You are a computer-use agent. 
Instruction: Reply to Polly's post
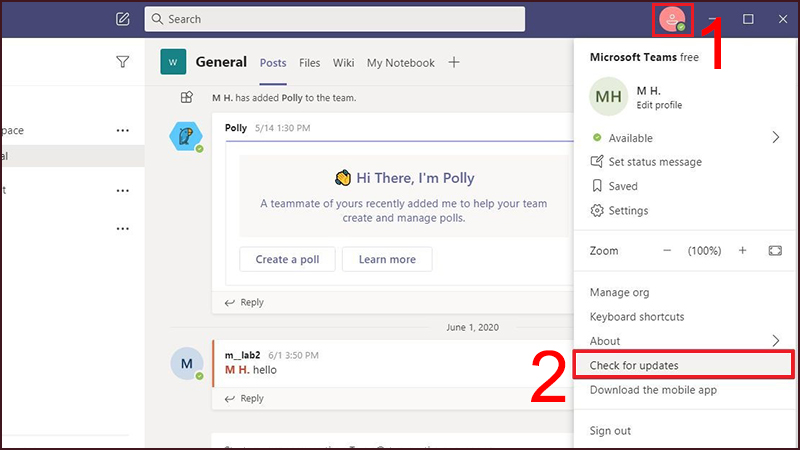244,303
